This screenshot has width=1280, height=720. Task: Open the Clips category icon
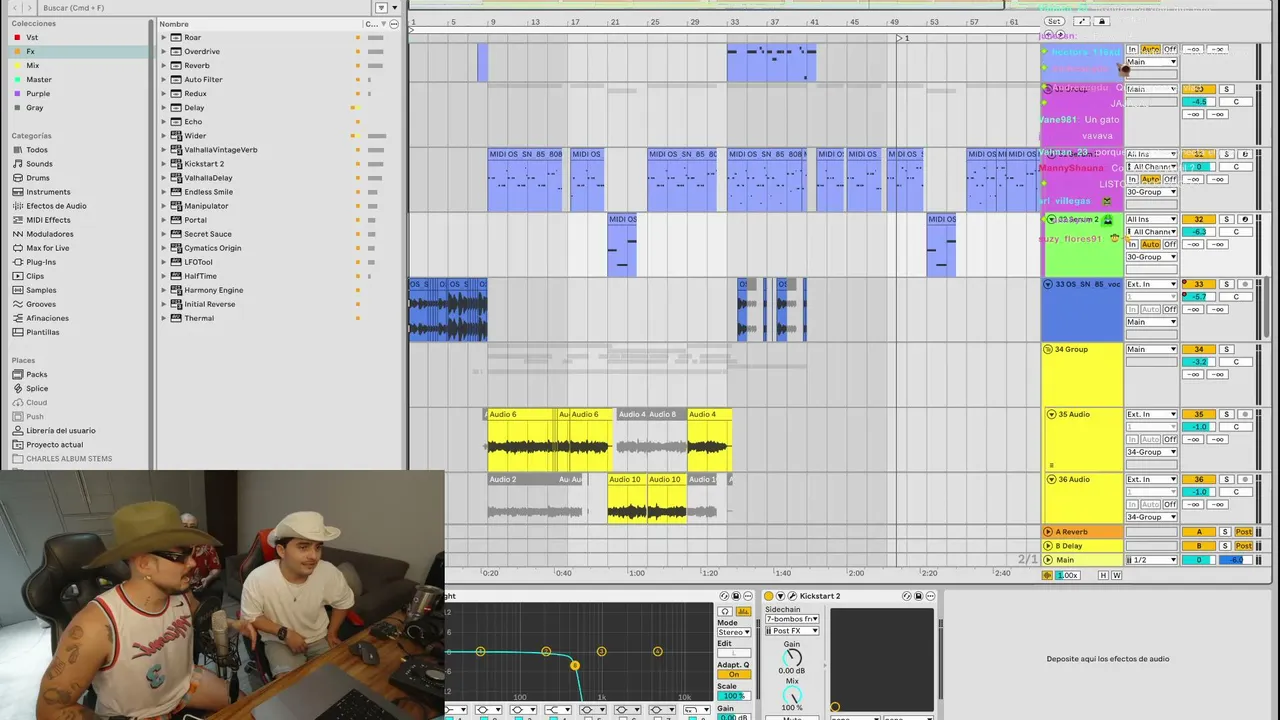coord(17,276)
